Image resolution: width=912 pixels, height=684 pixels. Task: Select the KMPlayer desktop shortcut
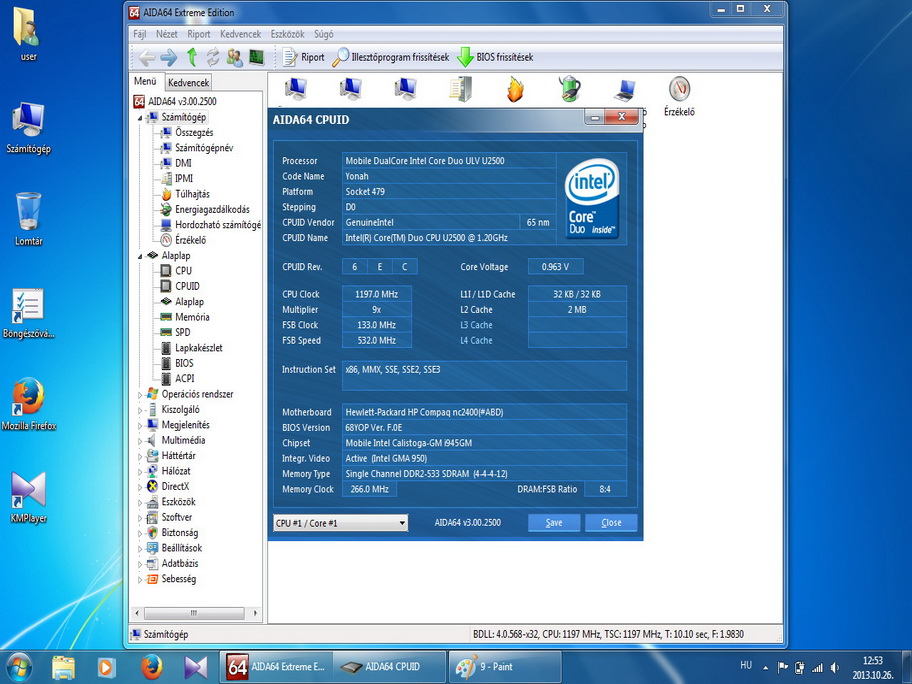click(x=28, y=497)
